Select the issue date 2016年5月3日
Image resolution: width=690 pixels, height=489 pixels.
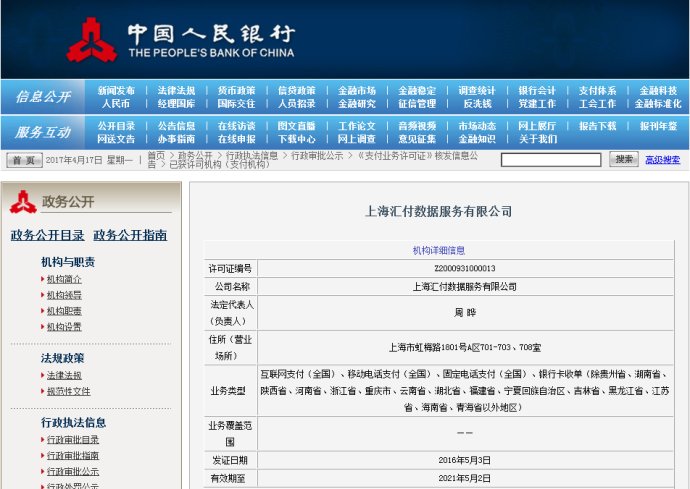tap(465, 460)
